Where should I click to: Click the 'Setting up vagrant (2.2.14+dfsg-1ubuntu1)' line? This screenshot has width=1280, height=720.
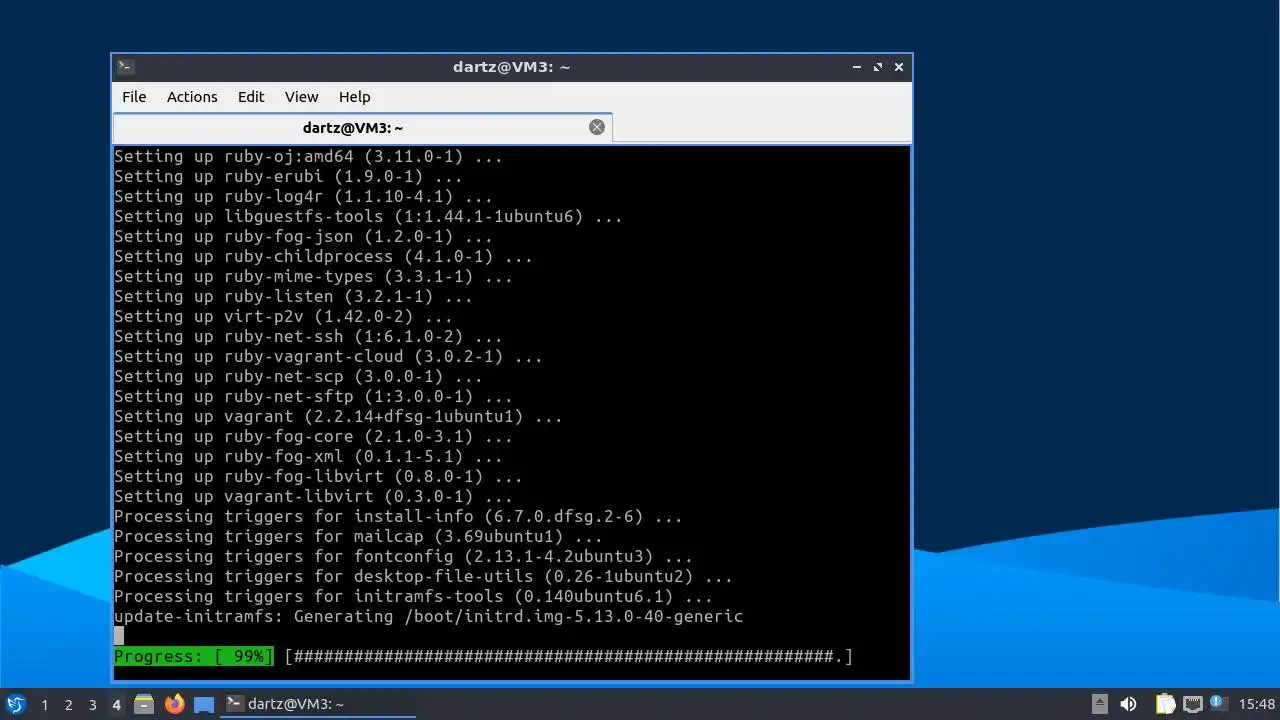tap(338, 416)
